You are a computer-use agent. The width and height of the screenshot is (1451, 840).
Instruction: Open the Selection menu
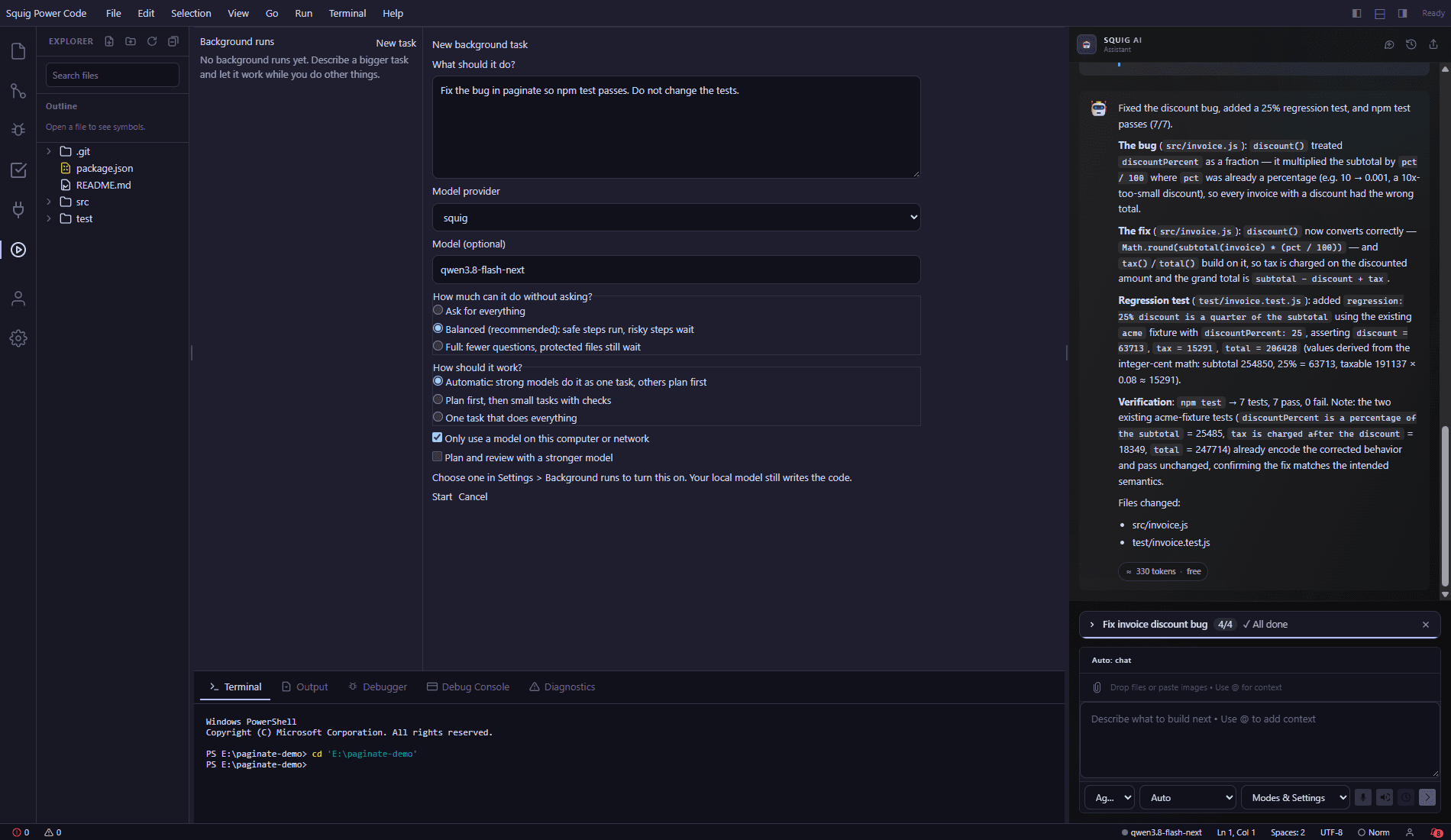coord(191,13)
